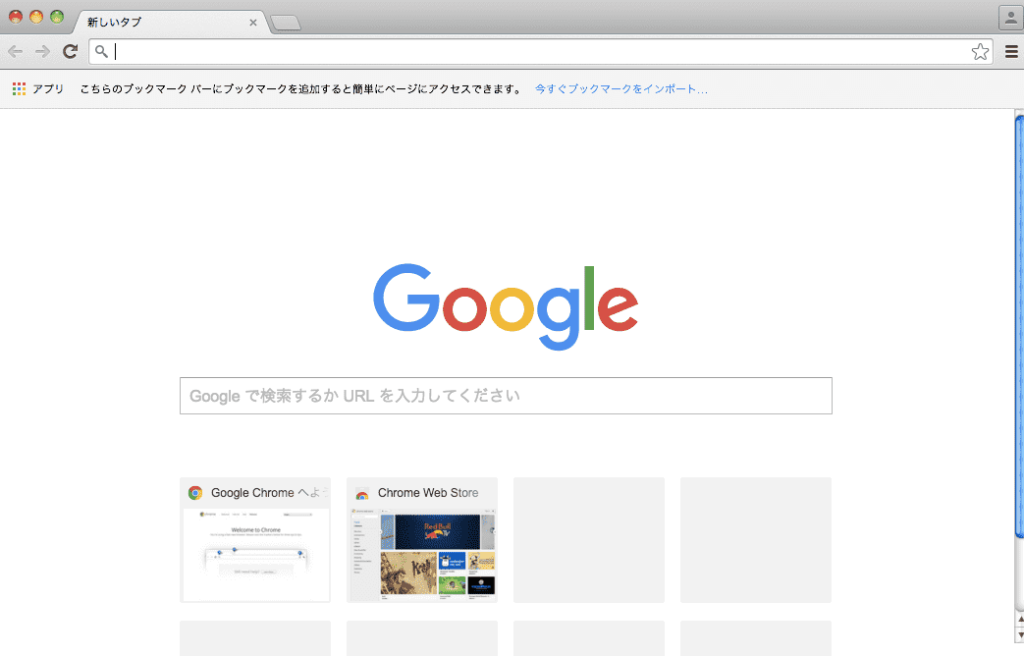Open the user profile icon
The height and width of the screenshot is (656, 1024).
(x=1010, y=18)
